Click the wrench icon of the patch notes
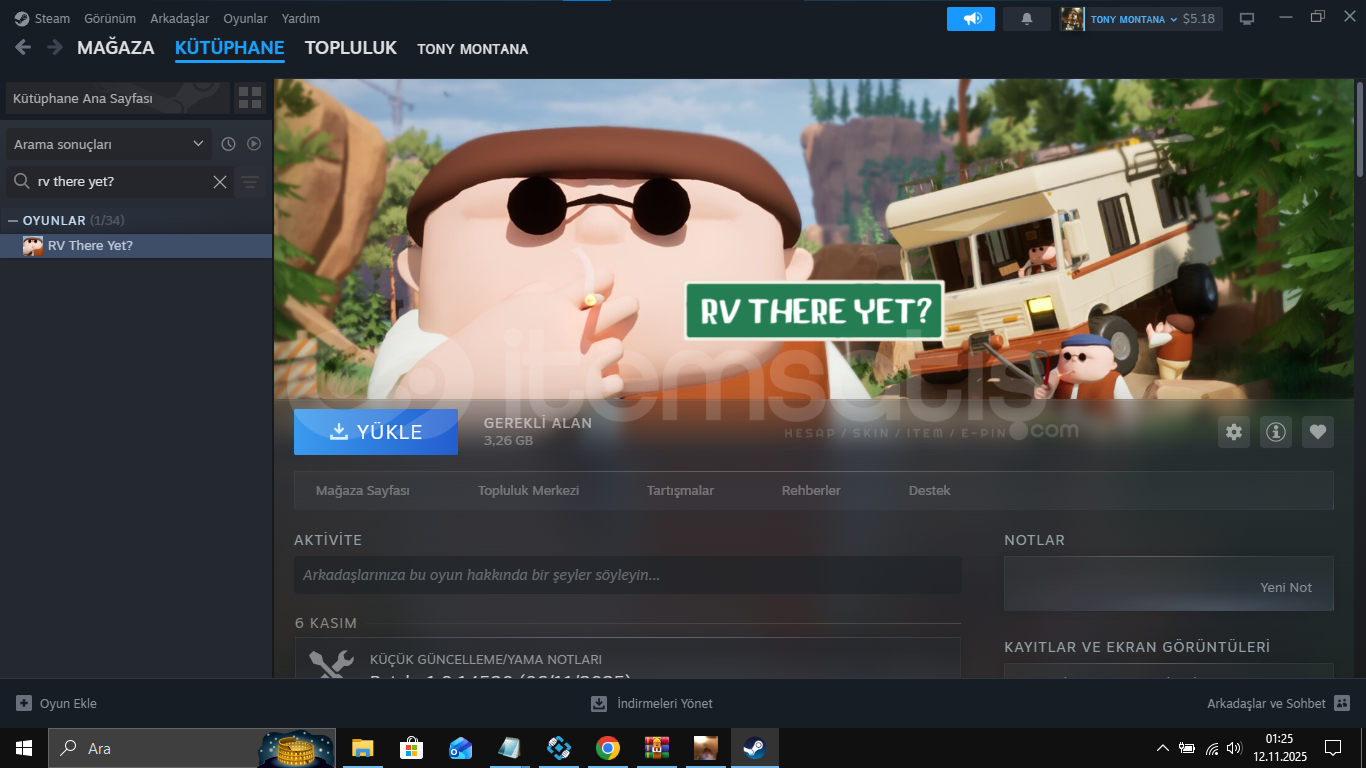Screen dimensions: 1366x768 point(331,664)
